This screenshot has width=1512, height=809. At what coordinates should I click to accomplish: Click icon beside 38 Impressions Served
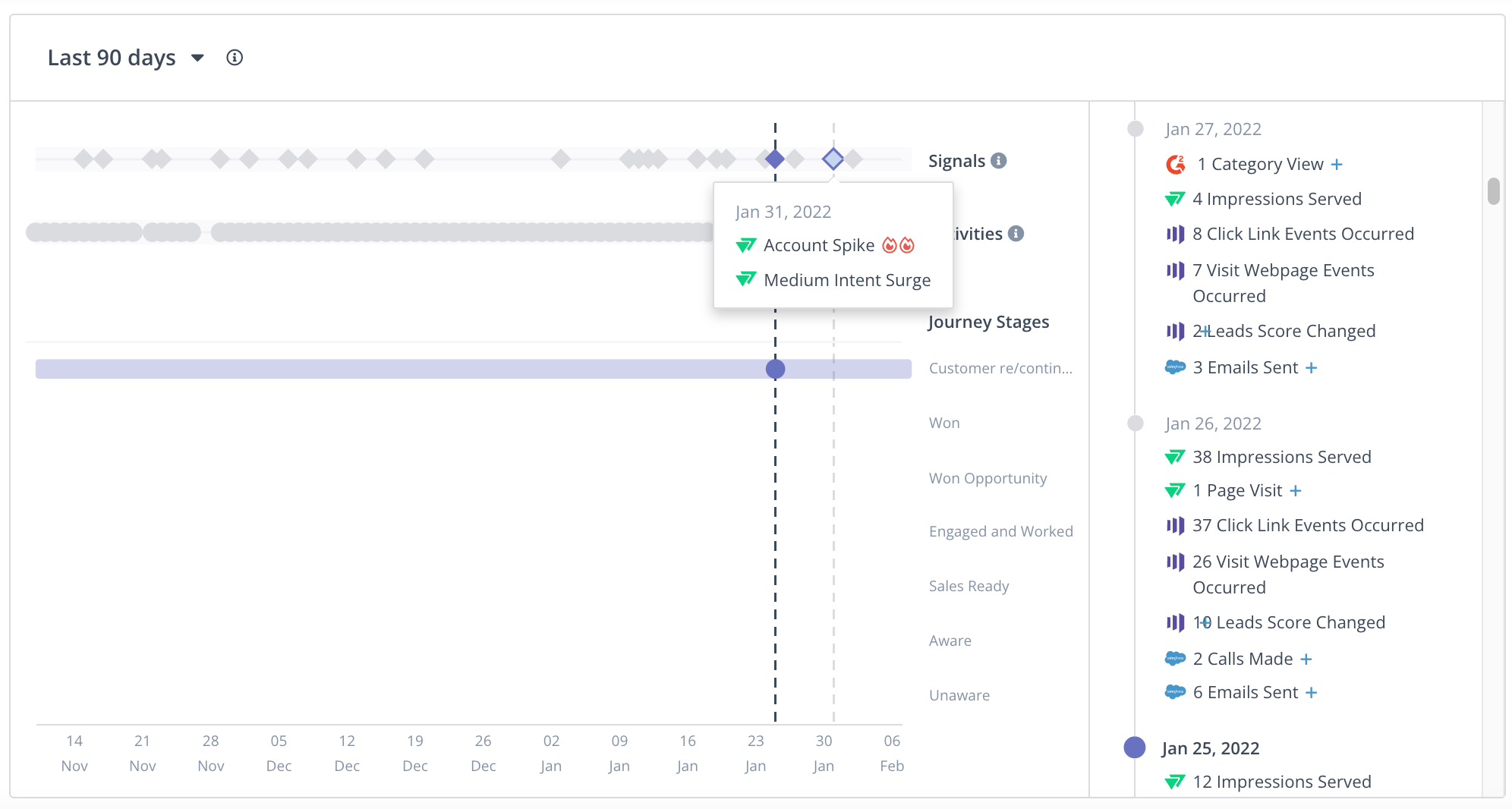pyautogui.click(x=1175, y=457)
